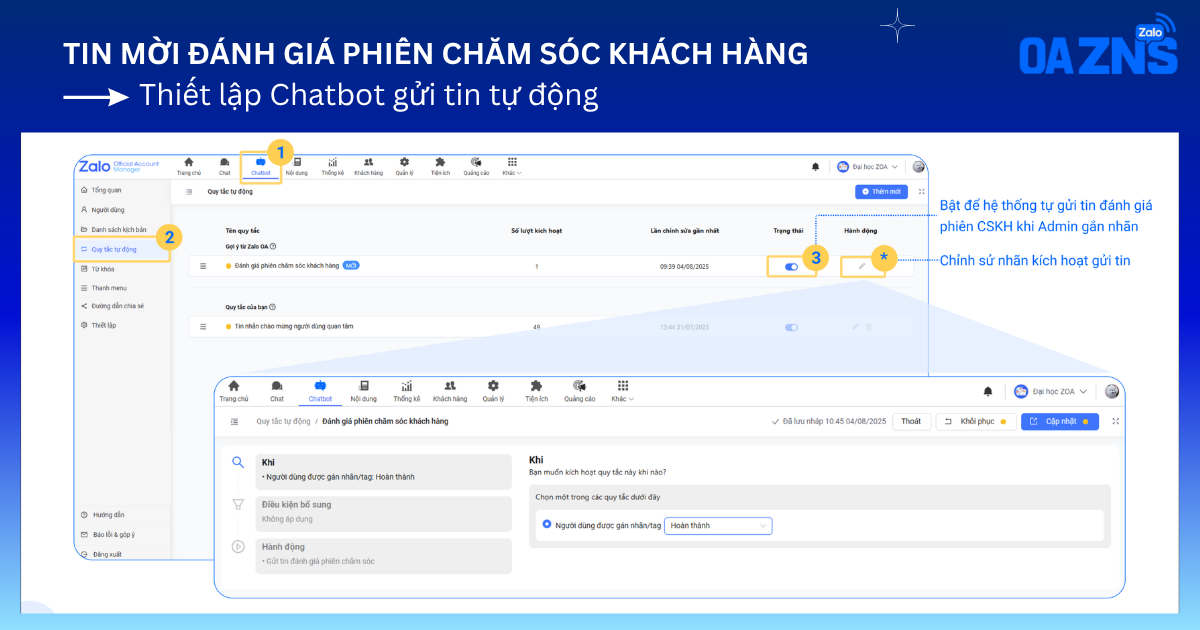Go back via the Quy tắc tự động breadcrumb

coord(283,422)
